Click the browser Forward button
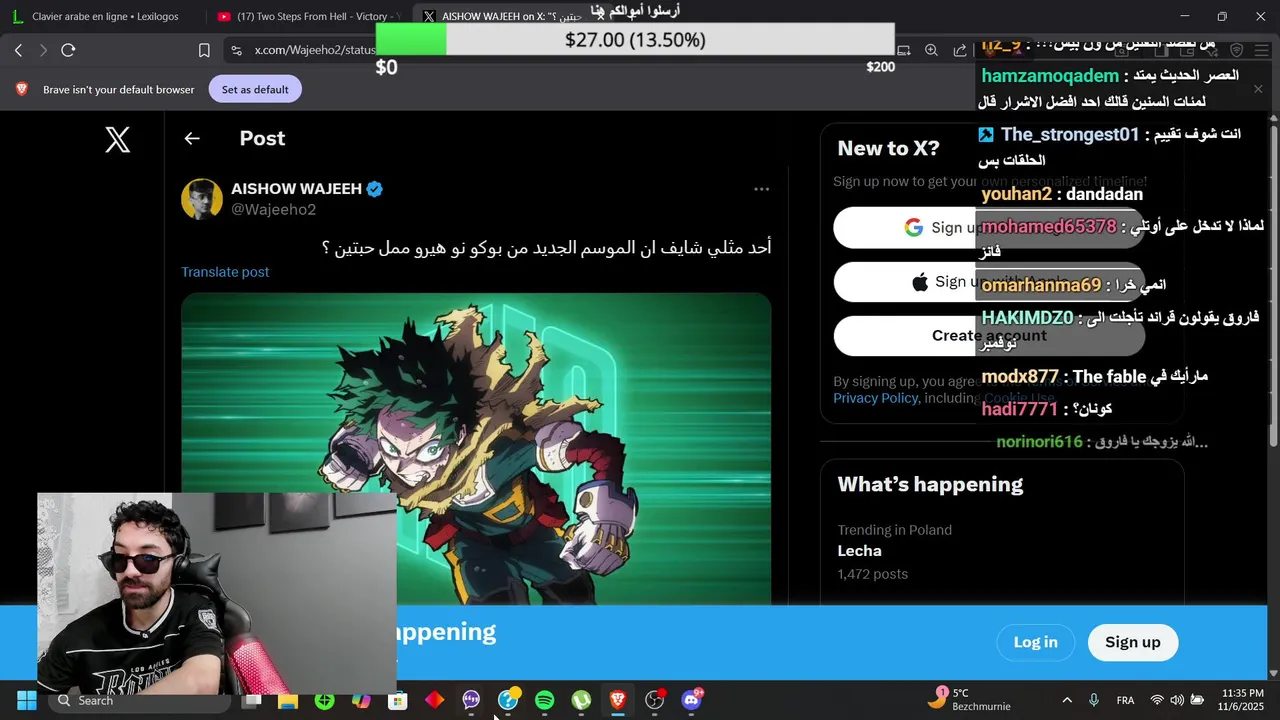The width and height of the screenshot is (1280, 720). click(x=43, y=50)
